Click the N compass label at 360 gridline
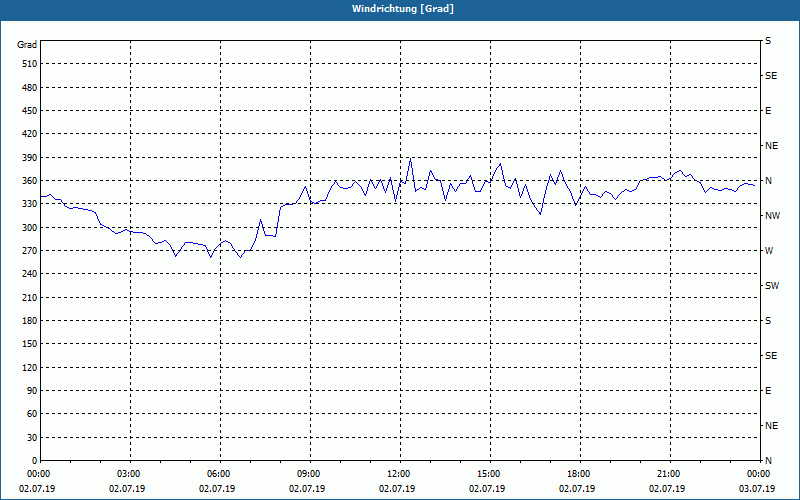This screenshot has height=500, width=800. (x=769, y=181)
